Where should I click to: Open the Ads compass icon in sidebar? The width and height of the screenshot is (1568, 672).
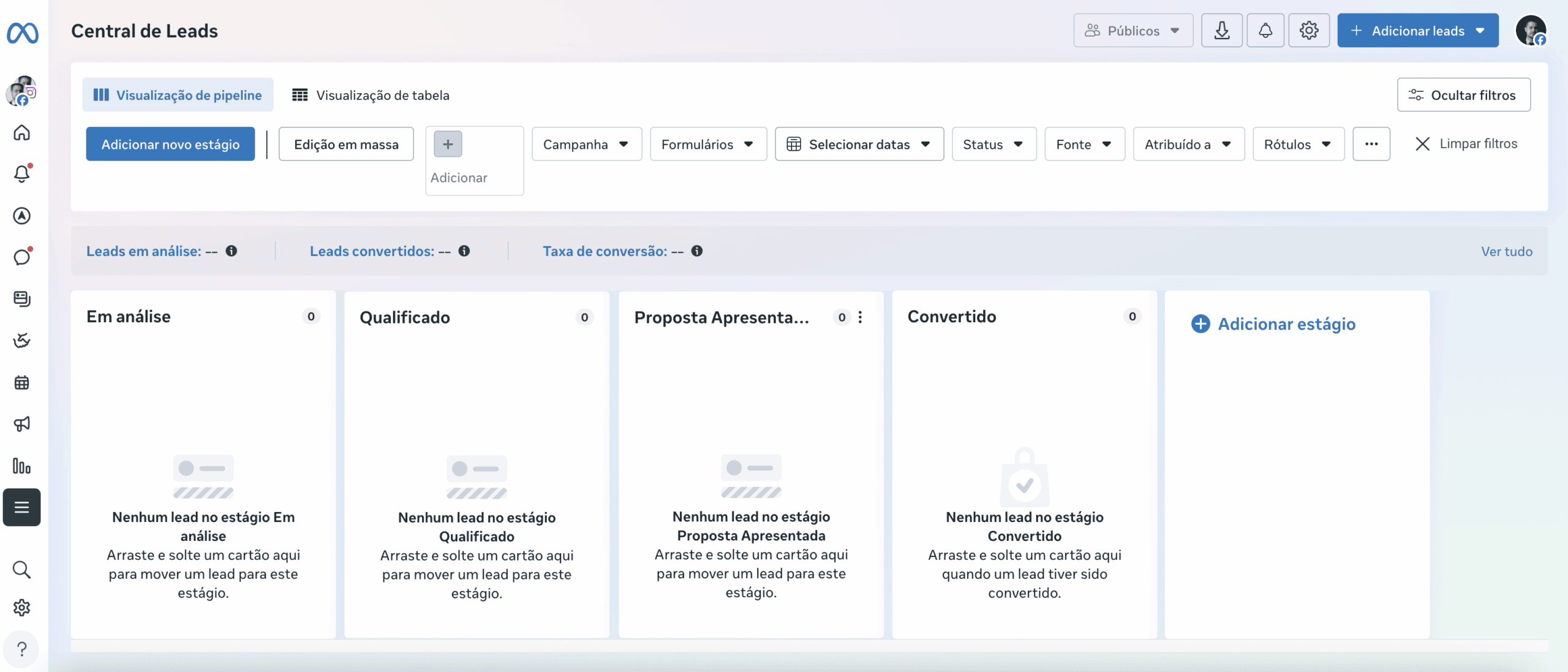click(22, 216)
